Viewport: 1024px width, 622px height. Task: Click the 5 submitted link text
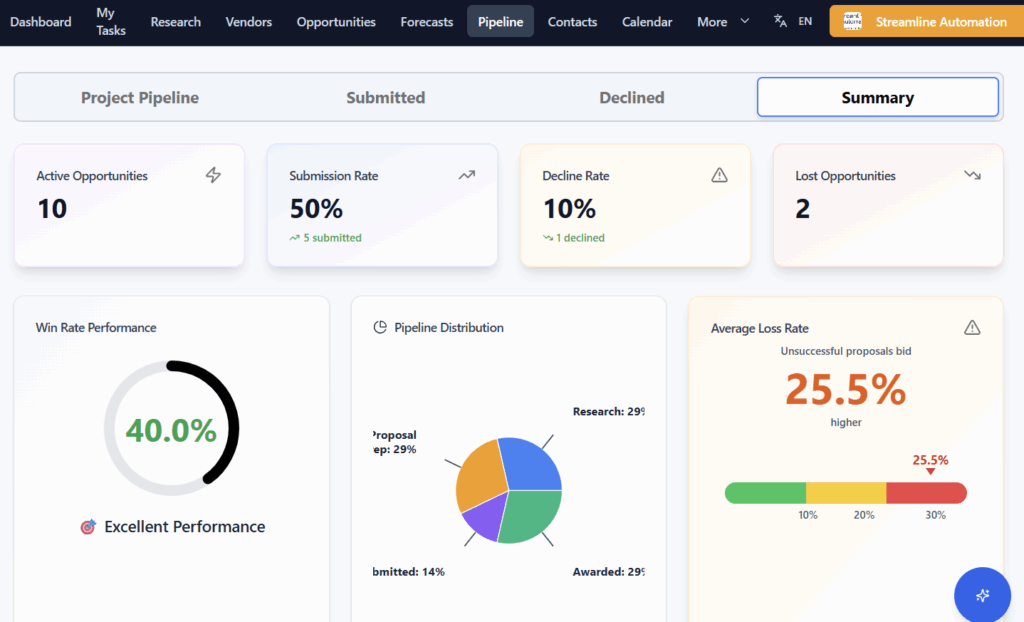[x=331, y=238]
